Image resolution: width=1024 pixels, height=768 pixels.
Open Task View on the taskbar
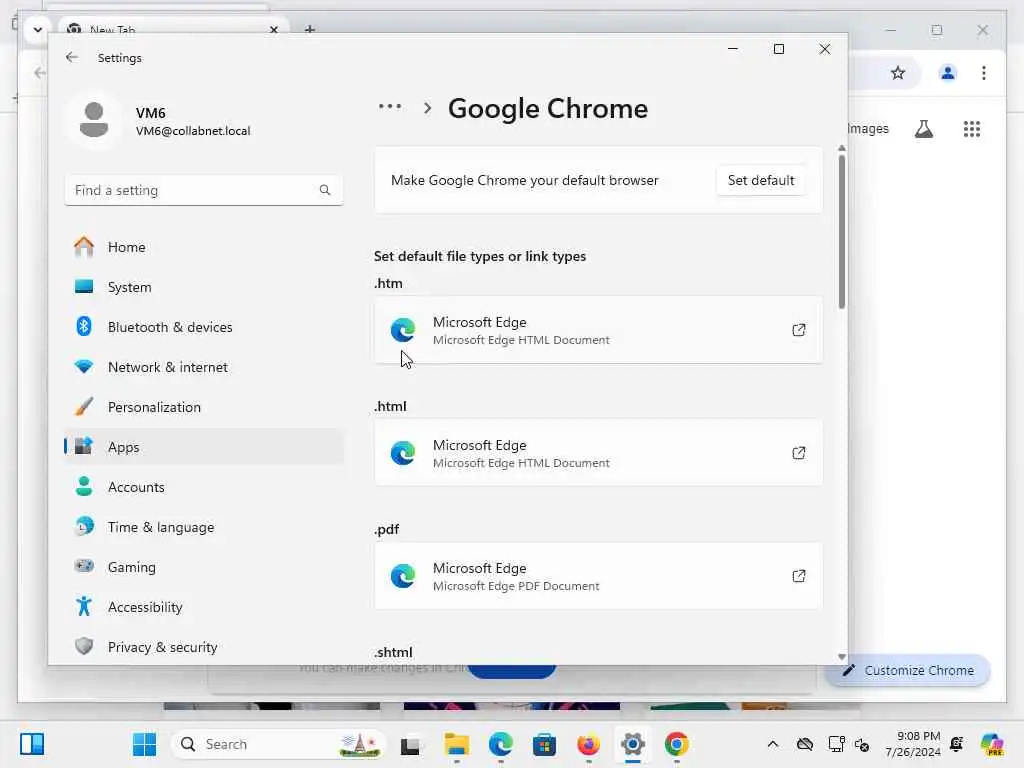coord(411,744)
